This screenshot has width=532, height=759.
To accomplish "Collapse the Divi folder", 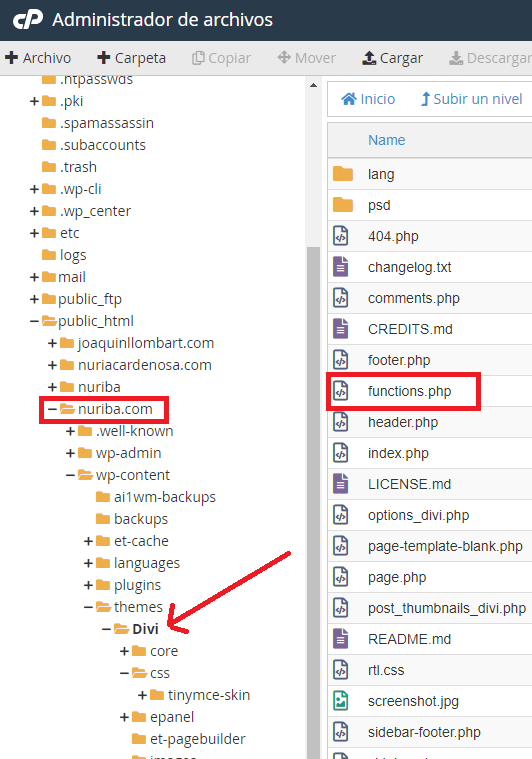I will pos(106,629).
